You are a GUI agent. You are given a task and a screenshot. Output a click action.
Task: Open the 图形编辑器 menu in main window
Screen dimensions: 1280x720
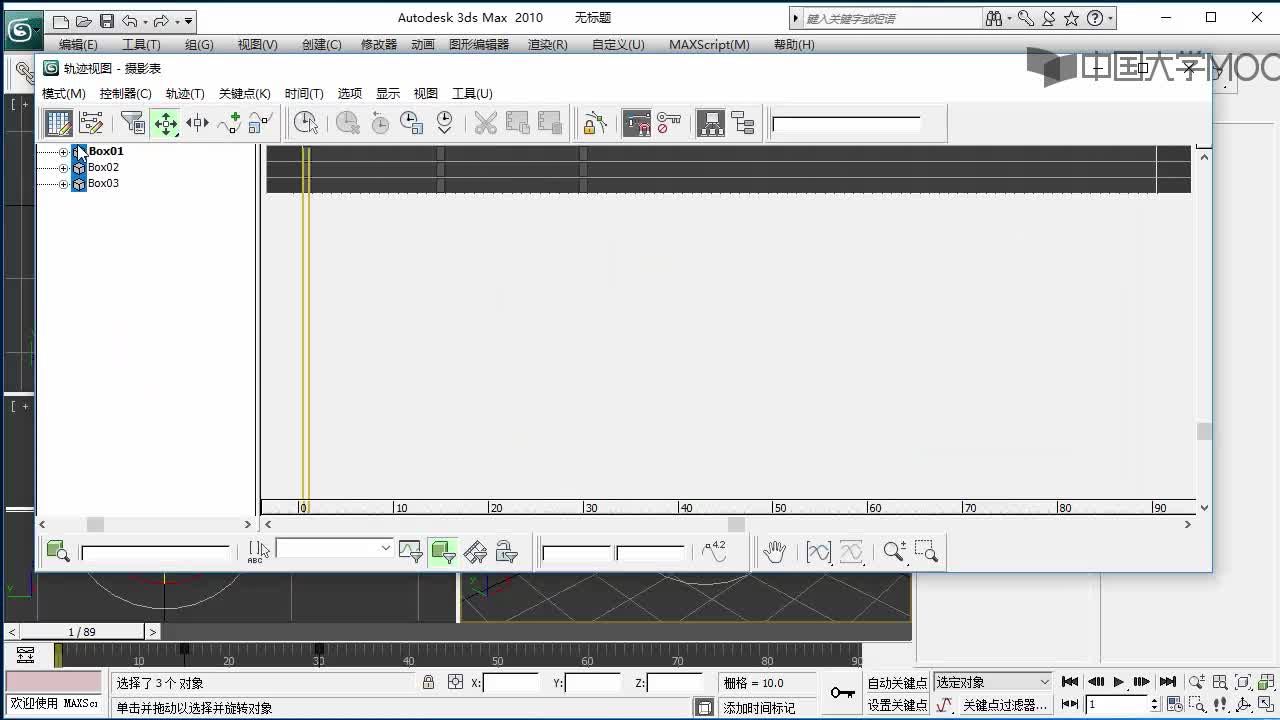click(x=479, y=44)
